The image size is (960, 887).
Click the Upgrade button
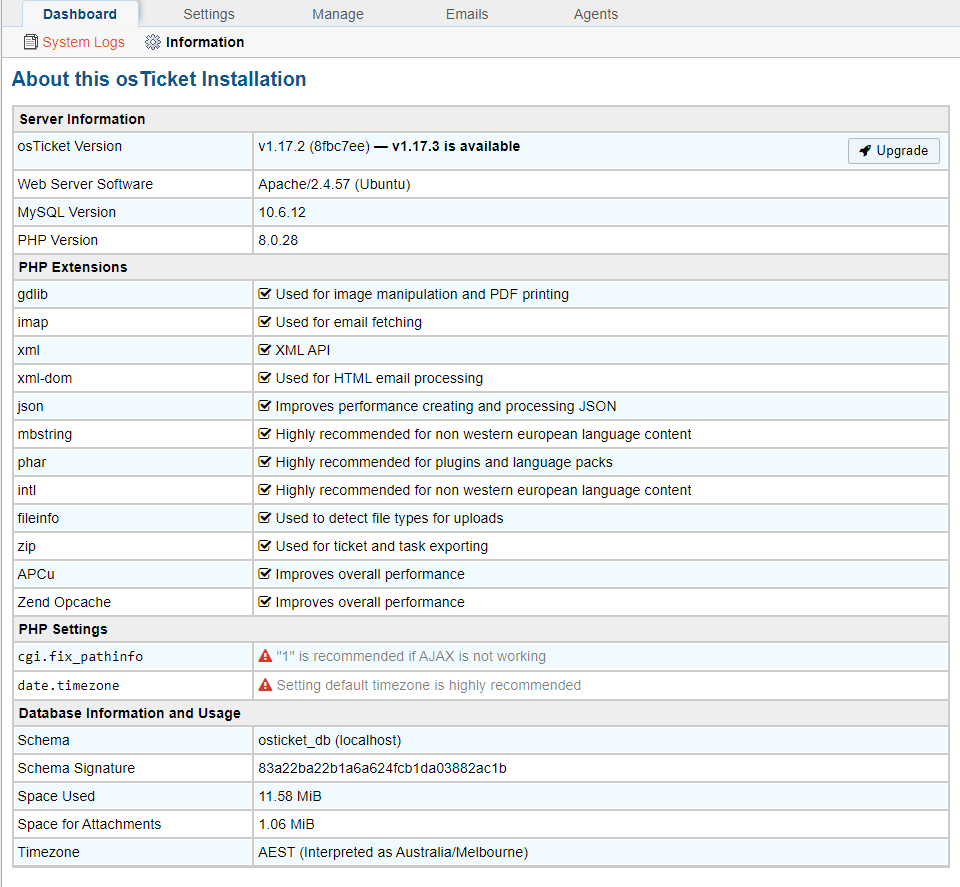894,151
